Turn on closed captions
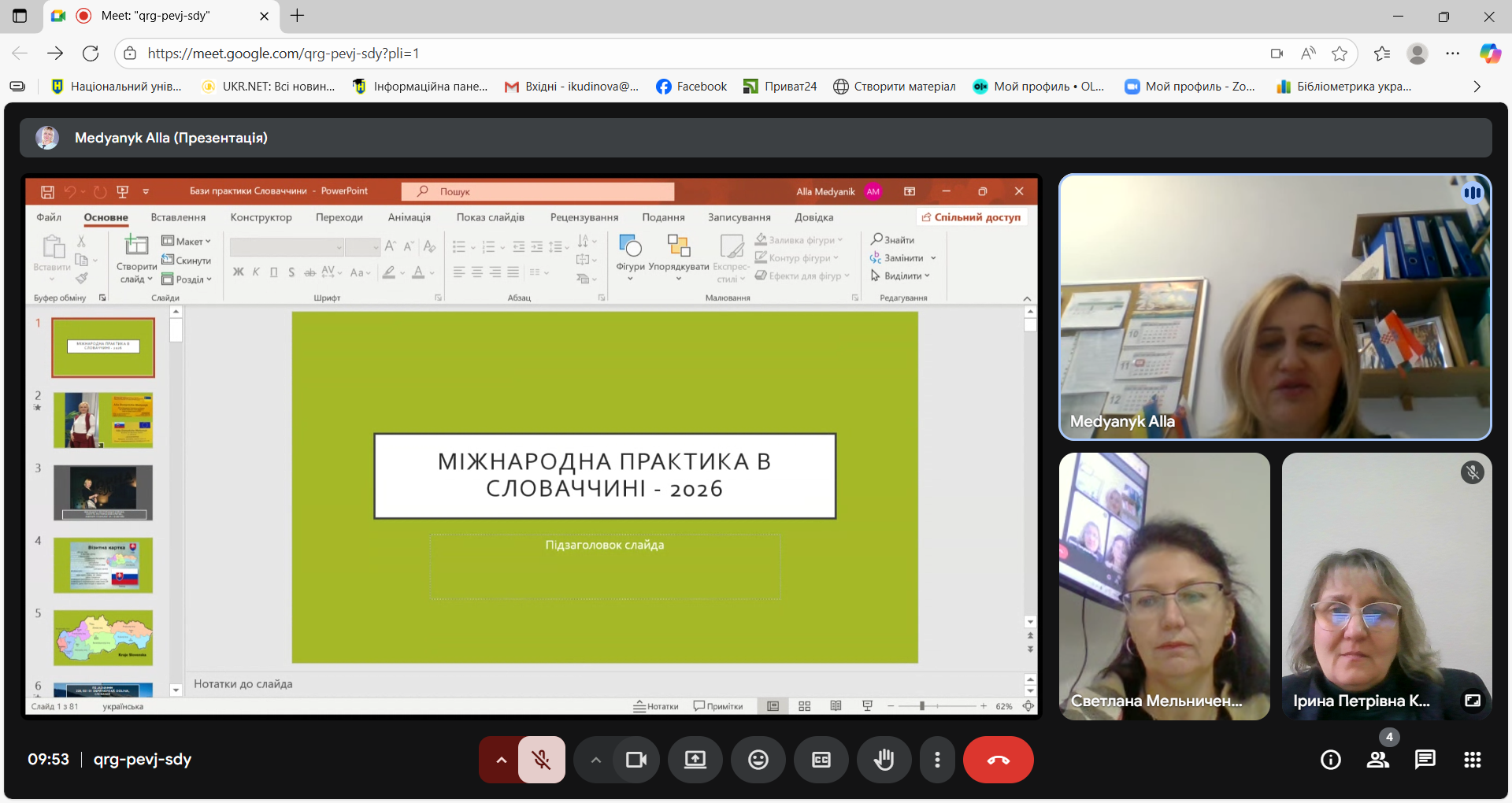This screenshot has height=803, width=1512. (x=821, y=760)
